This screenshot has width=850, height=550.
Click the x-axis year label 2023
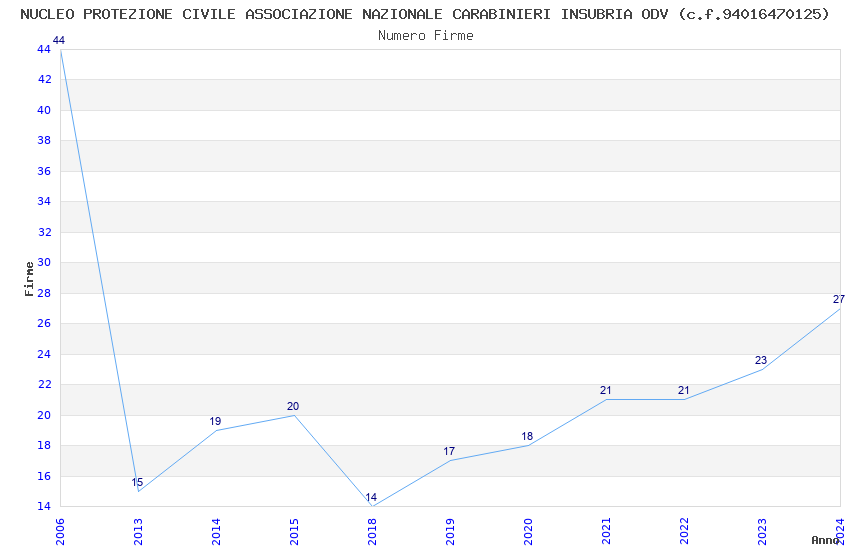(762, 532)
